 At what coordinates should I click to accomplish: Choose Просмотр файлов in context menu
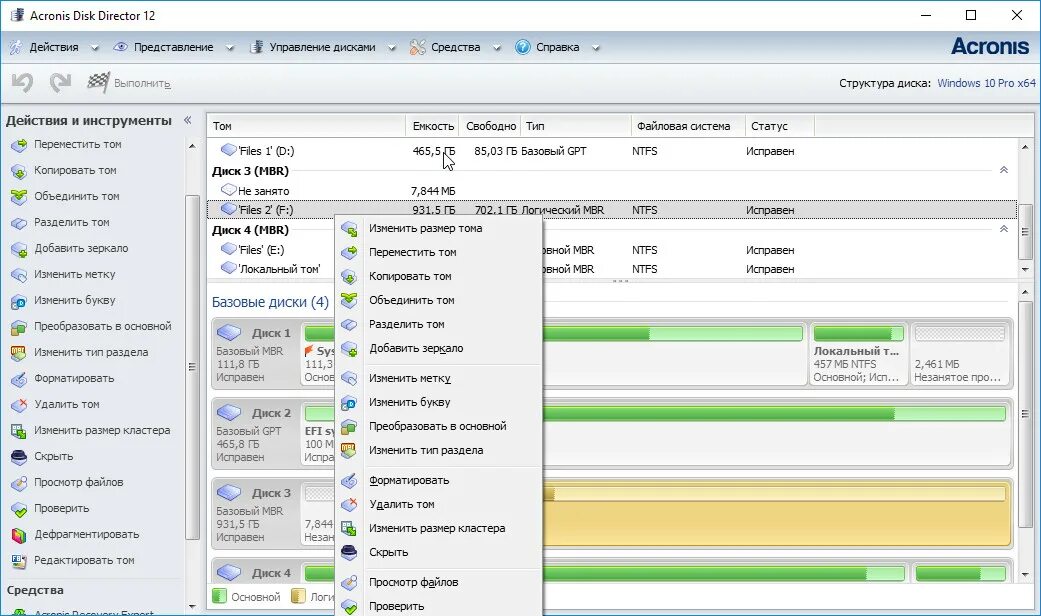(x=414, y=582)
